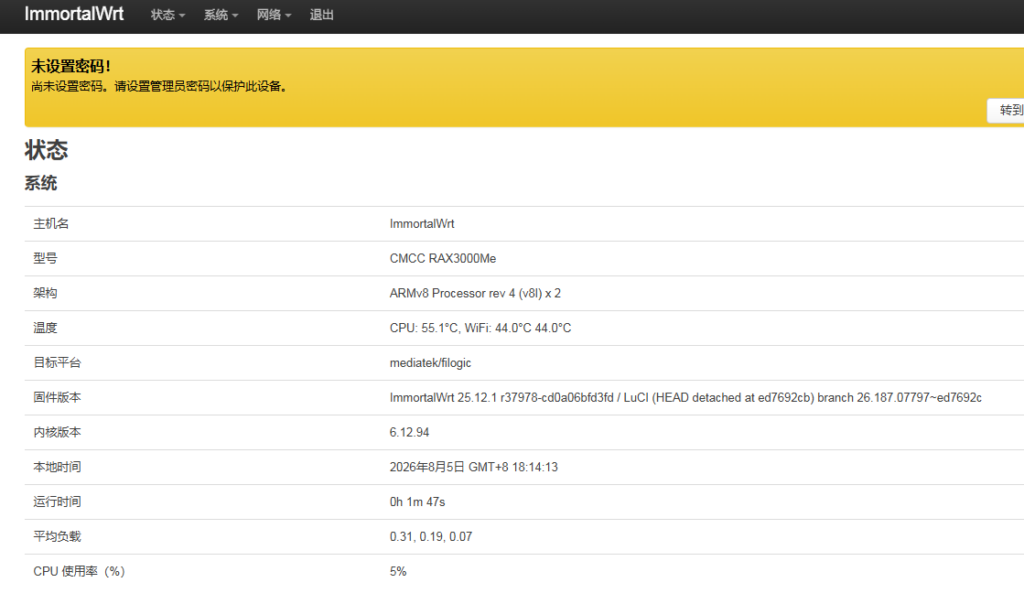Select the 未设置密码! warning heading
Image resolution: width=1024 pixels, height=604 pixels.
(71, 66)
